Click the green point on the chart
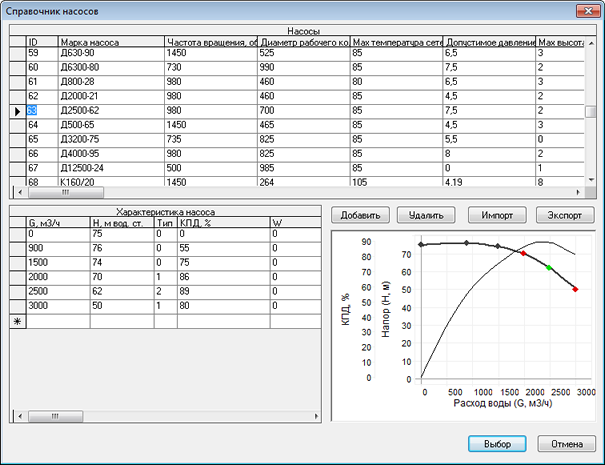This screenshot has width=605, height=465. click(x=548, y=268)
